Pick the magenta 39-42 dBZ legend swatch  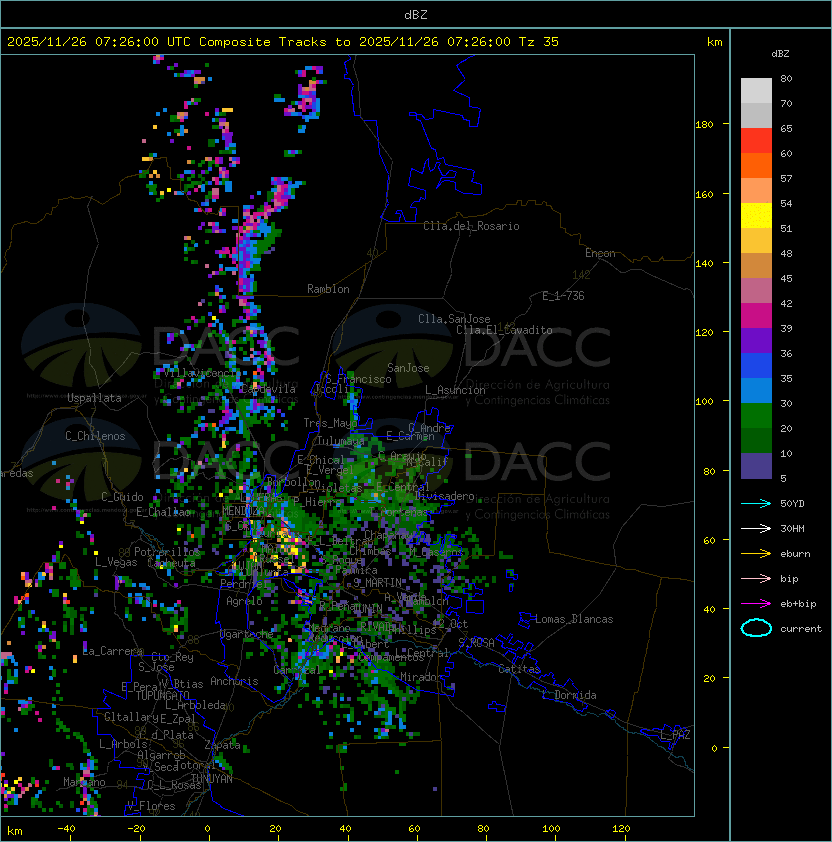(756, 316)
